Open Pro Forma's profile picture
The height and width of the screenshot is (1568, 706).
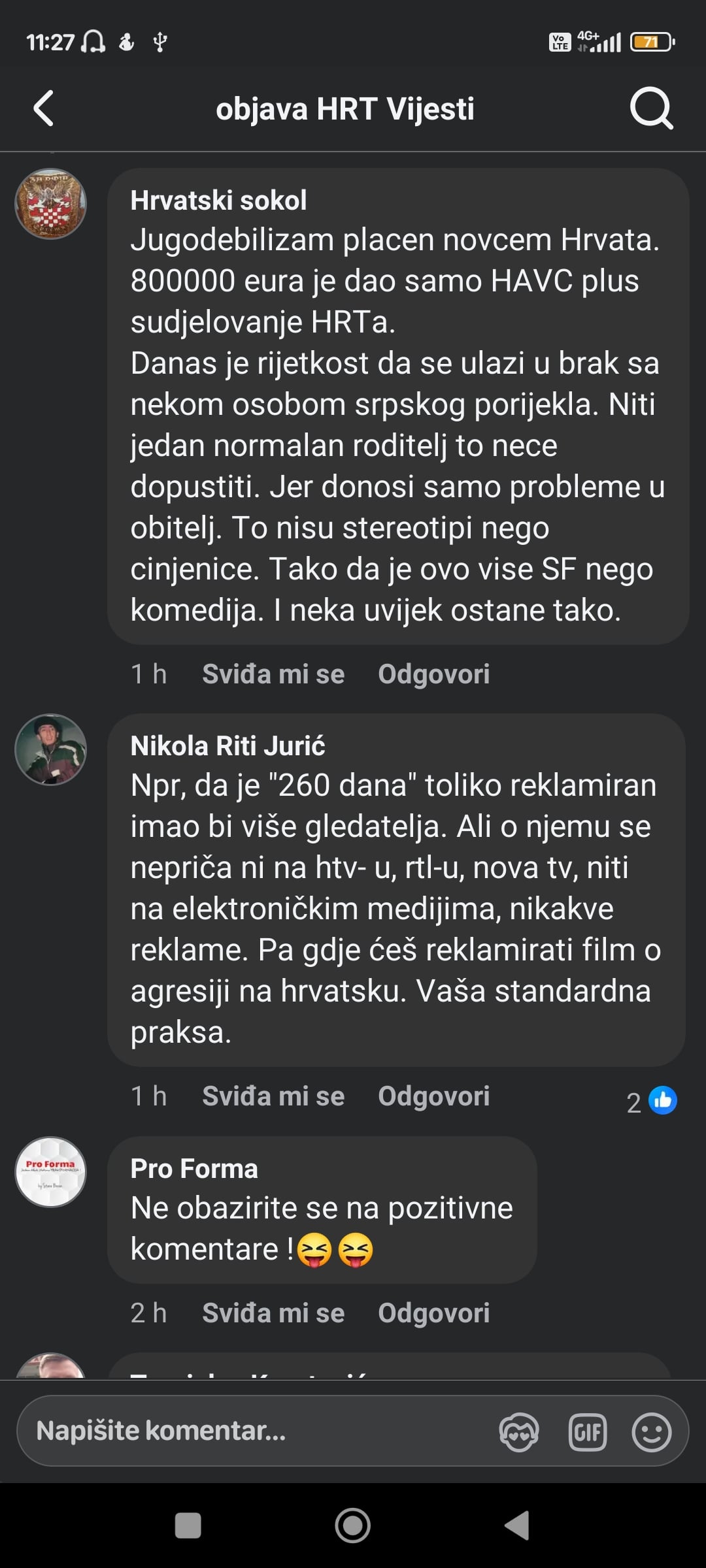tap(51, 1171)
